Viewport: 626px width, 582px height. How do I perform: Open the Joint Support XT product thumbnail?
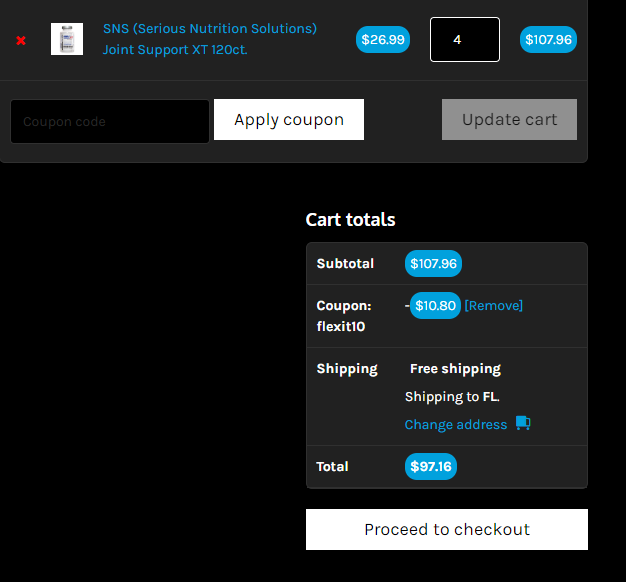[67, 39]
